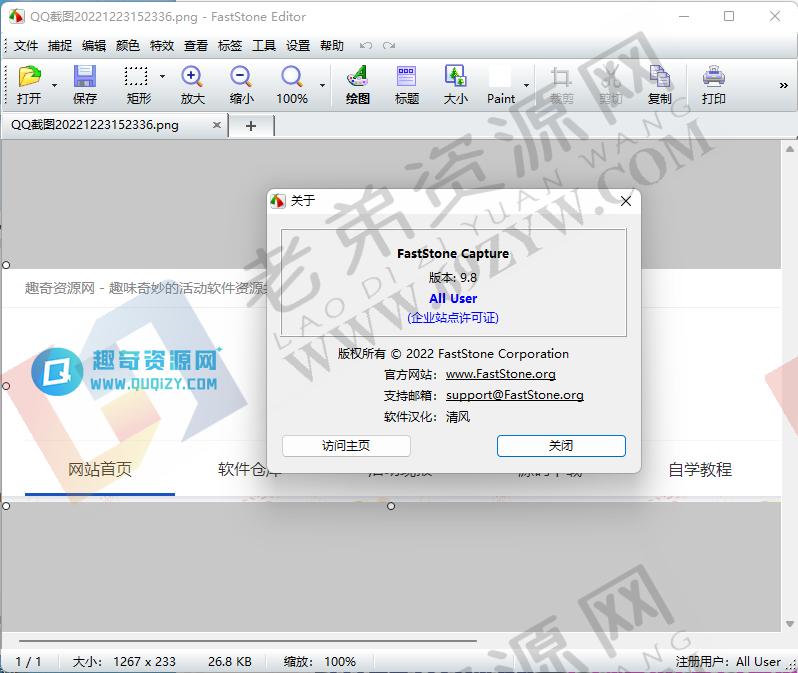Open the Capture (捕捉) menu

click(60, 46)
